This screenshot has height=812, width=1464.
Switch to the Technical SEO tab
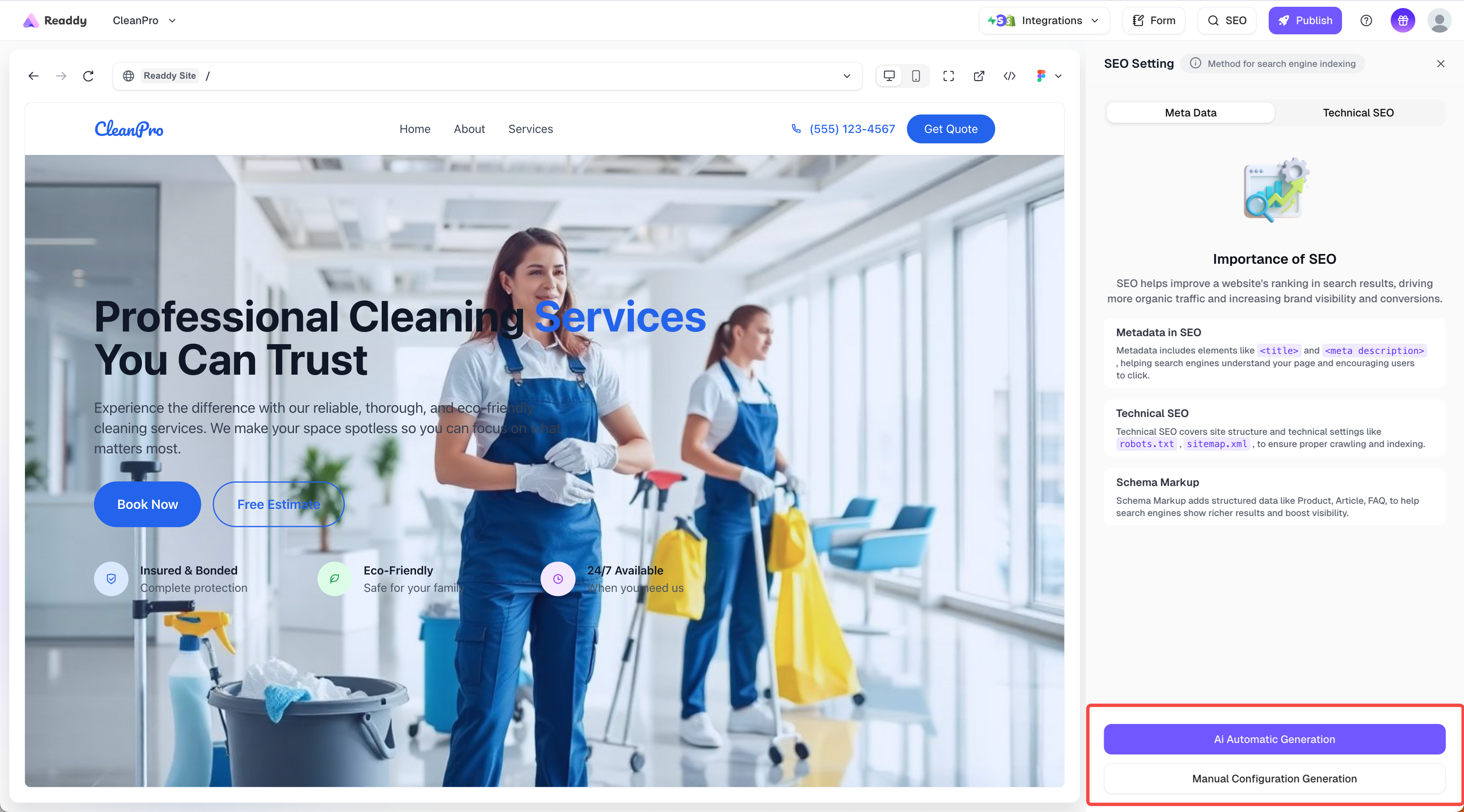1358,113
